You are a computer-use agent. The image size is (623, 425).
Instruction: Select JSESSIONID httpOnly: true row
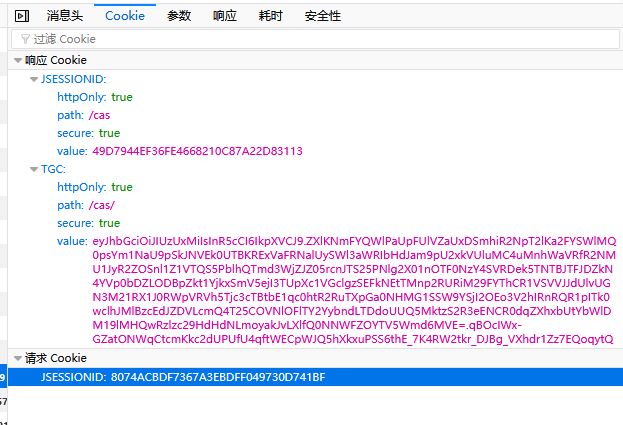click(x=315, y=97)
